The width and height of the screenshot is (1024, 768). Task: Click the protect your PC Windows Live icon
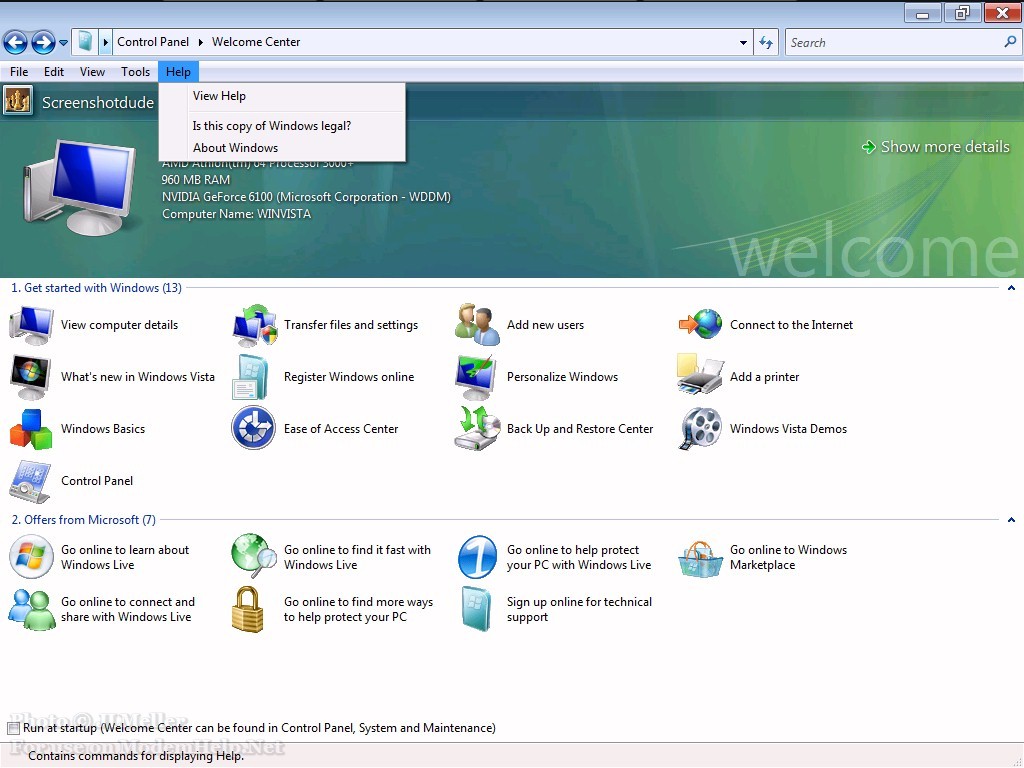pyautogui.click(x=477, y=557)
